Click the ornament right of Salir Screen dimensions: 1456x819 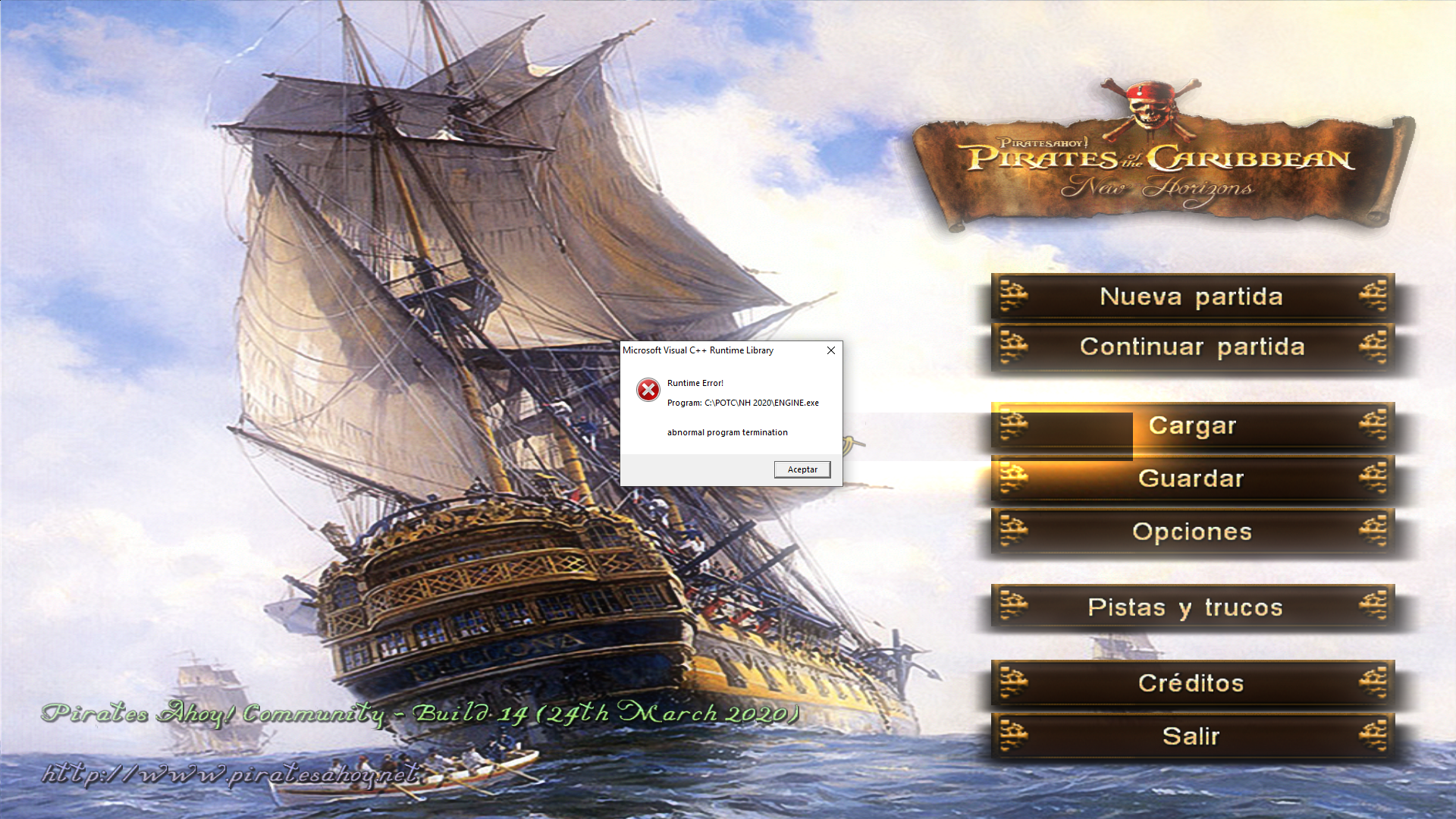pos(1373,736)
